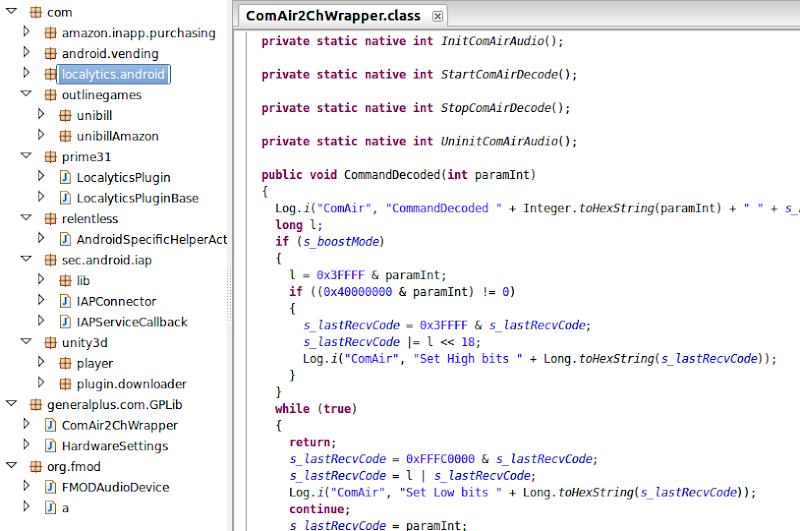Click the outlinegames package icon
The height and width of the screenshot is (531, 800).
(51, 95)
